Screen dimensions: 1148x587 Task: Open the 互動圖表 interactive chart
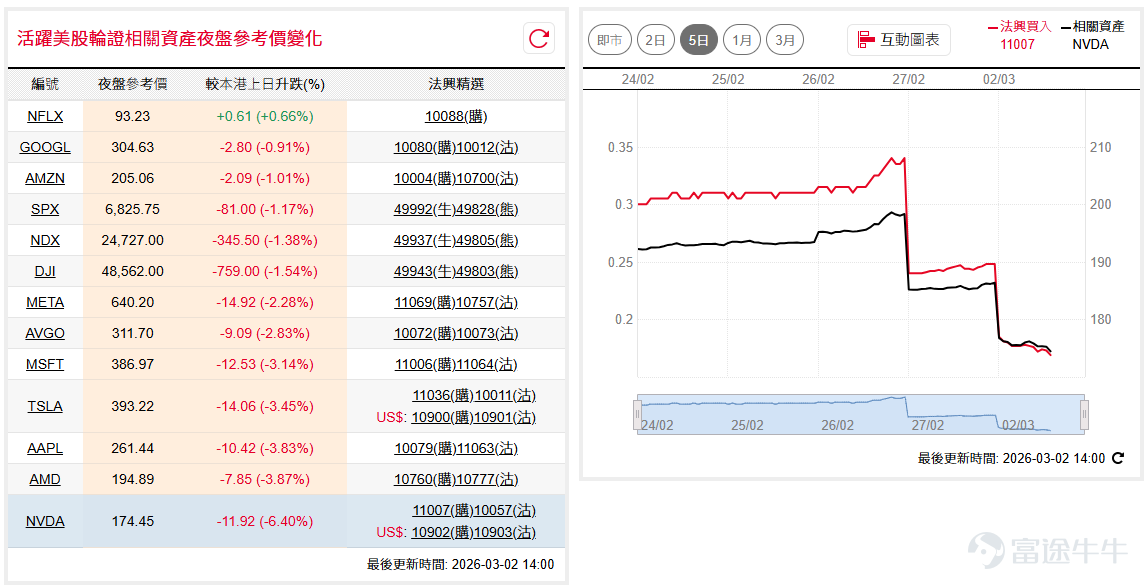(x=899, y=40)
